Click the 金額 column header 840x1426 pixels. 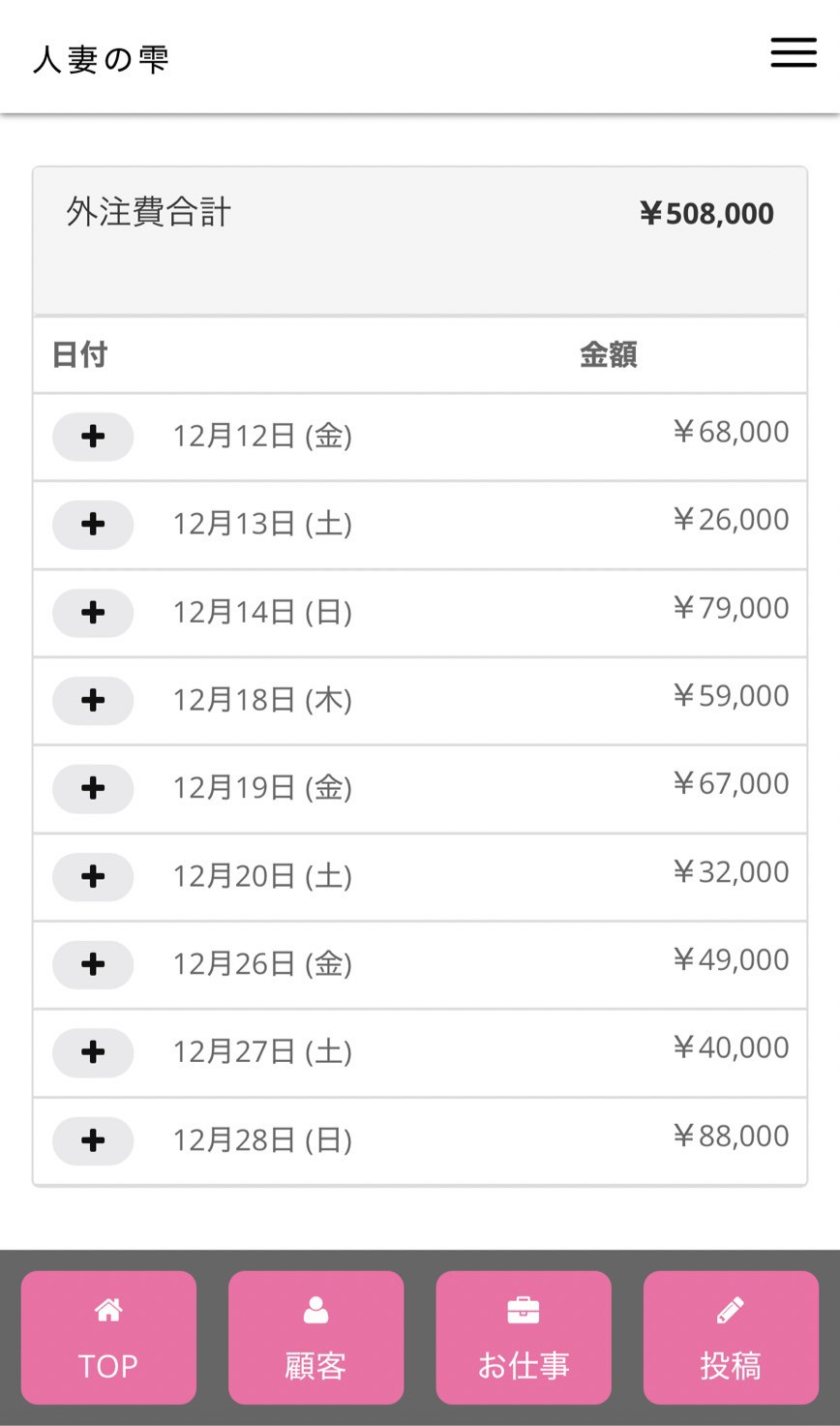pyautogui.click(x=608, y=354)
